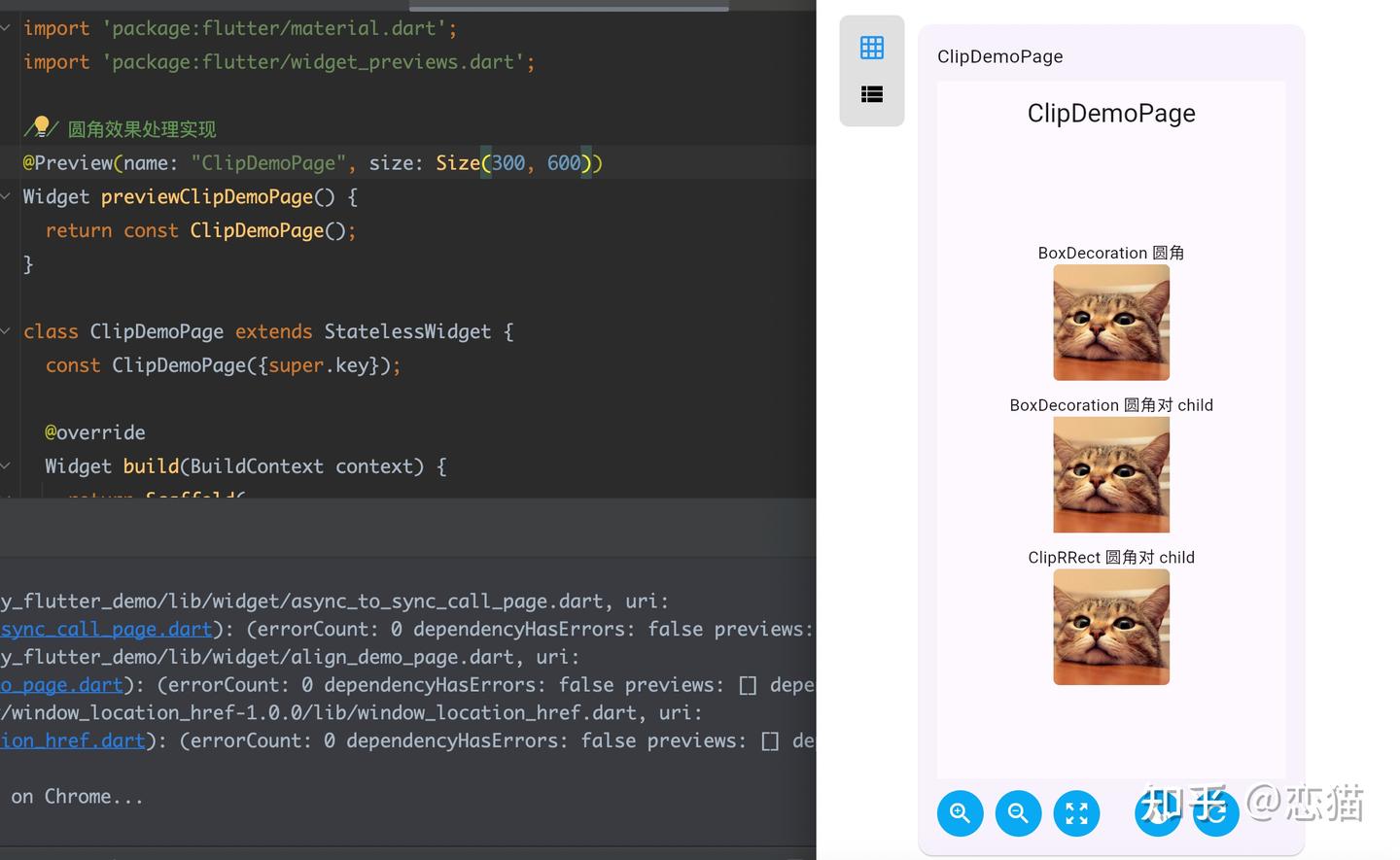Collapse the previewClipDemoPage function fold
Viewport: 1400px width, 860px height.
pos(6,196)
